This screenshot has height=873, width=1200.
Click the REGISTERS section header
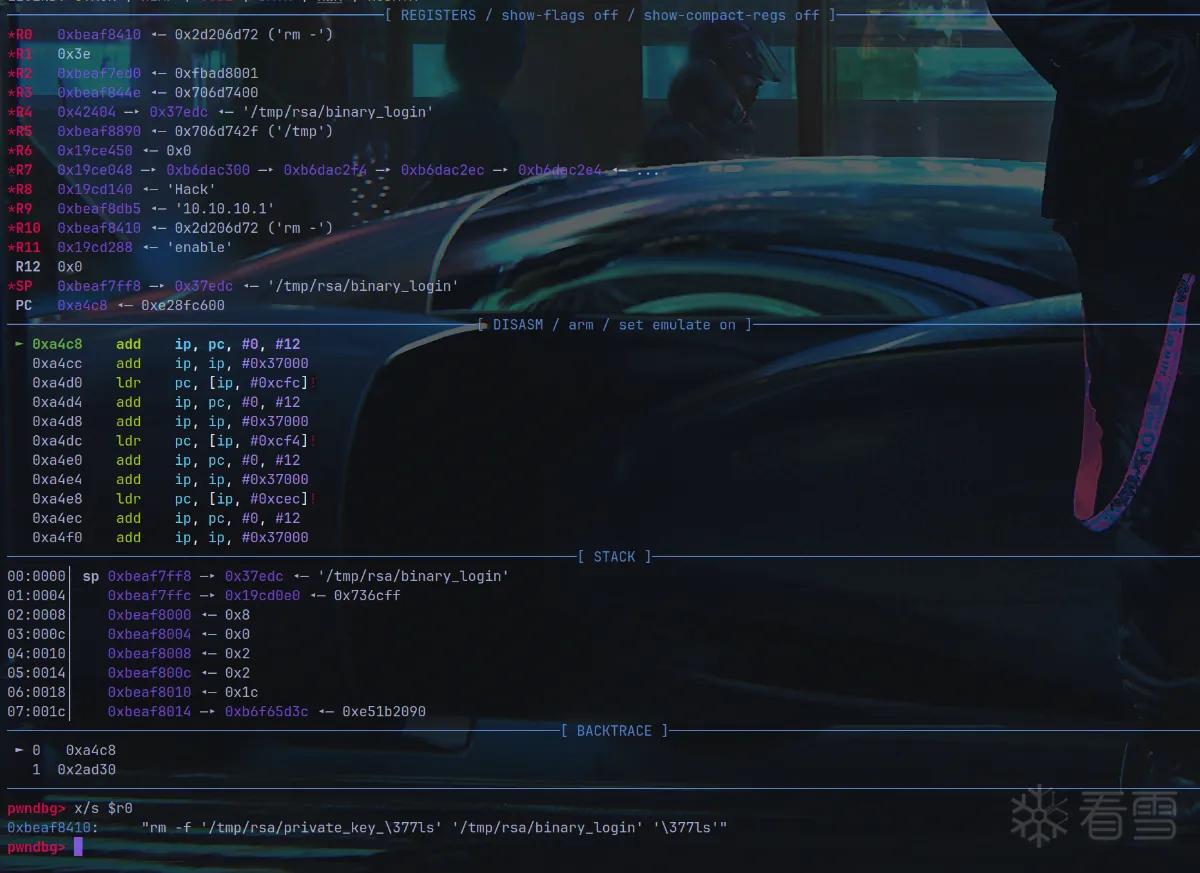pyautogui.click(x=611, y=15)
